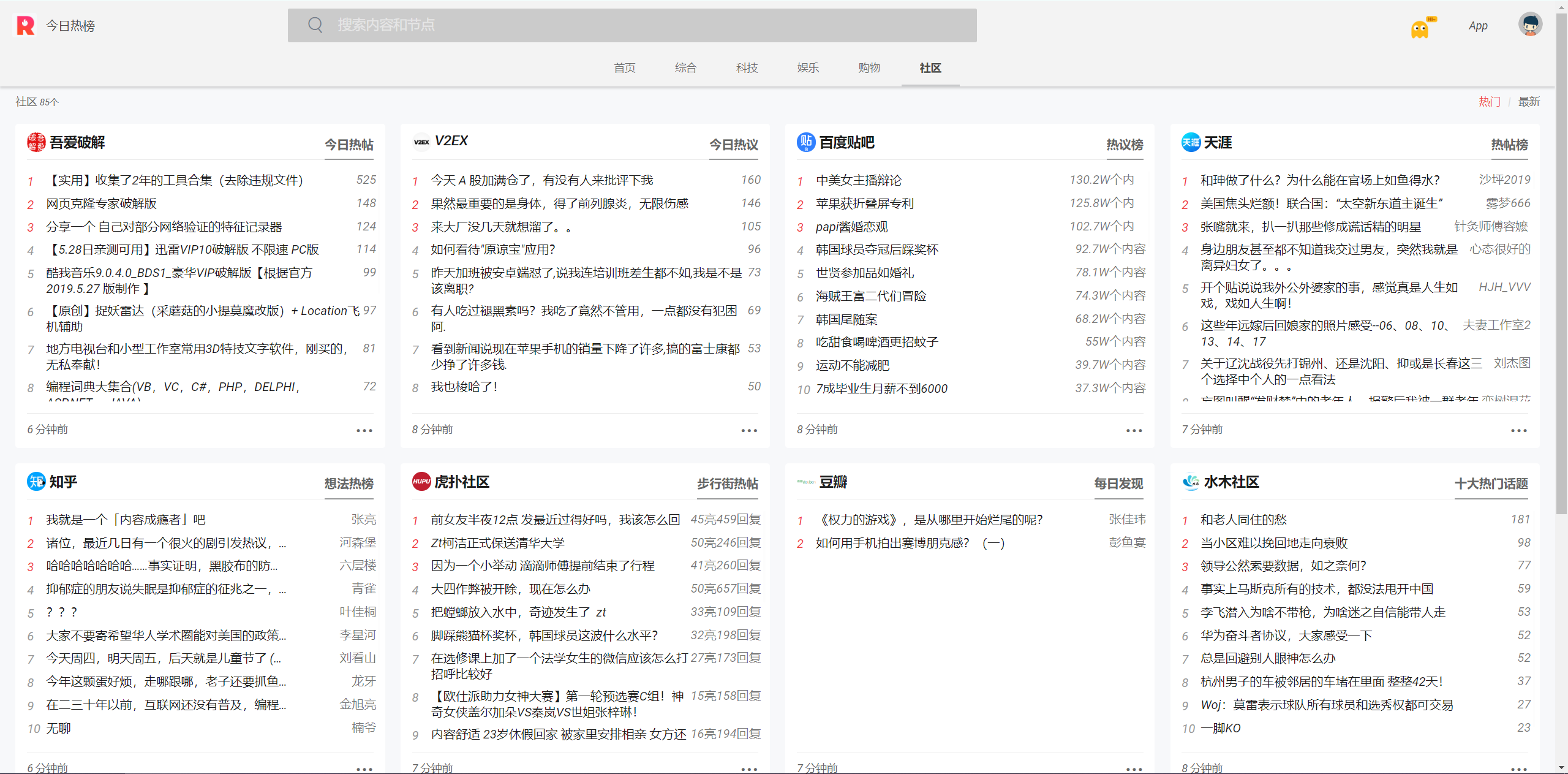Image resolution: width=1568 pixels, height=774 pixels.
Task: Click the 知乎 site icon
Action: (x=37, y=482)
